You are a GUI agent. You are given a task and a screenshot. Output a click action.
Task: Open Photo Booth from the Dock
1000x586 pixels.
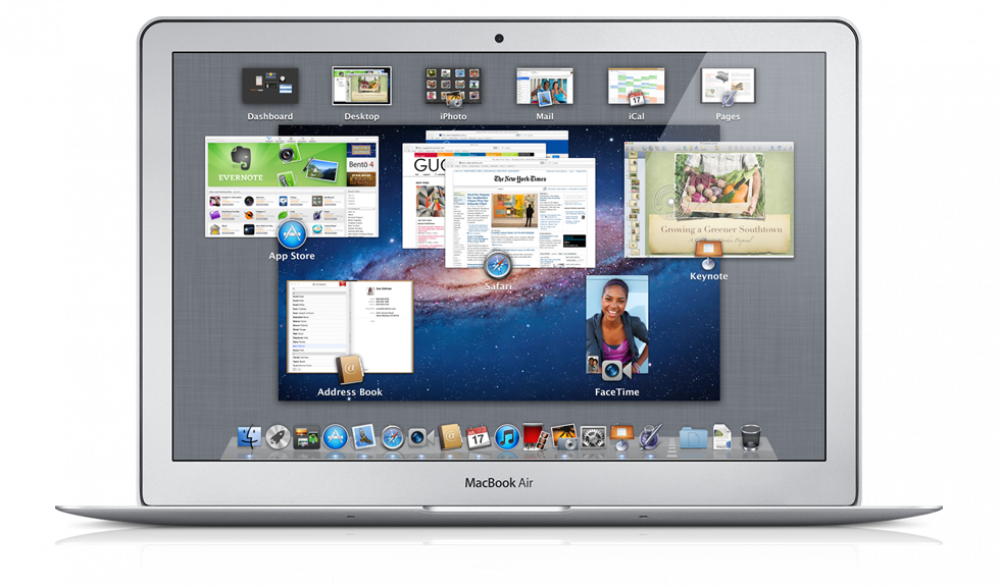(x=534, y=437)
